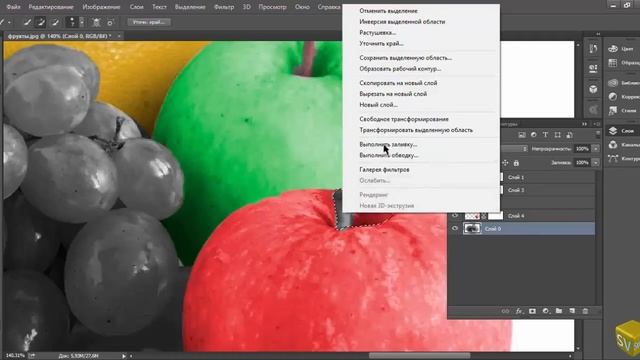This screenshot has height=360, width=640.
Task: Open the Просмотр menu
Action: 272,7
